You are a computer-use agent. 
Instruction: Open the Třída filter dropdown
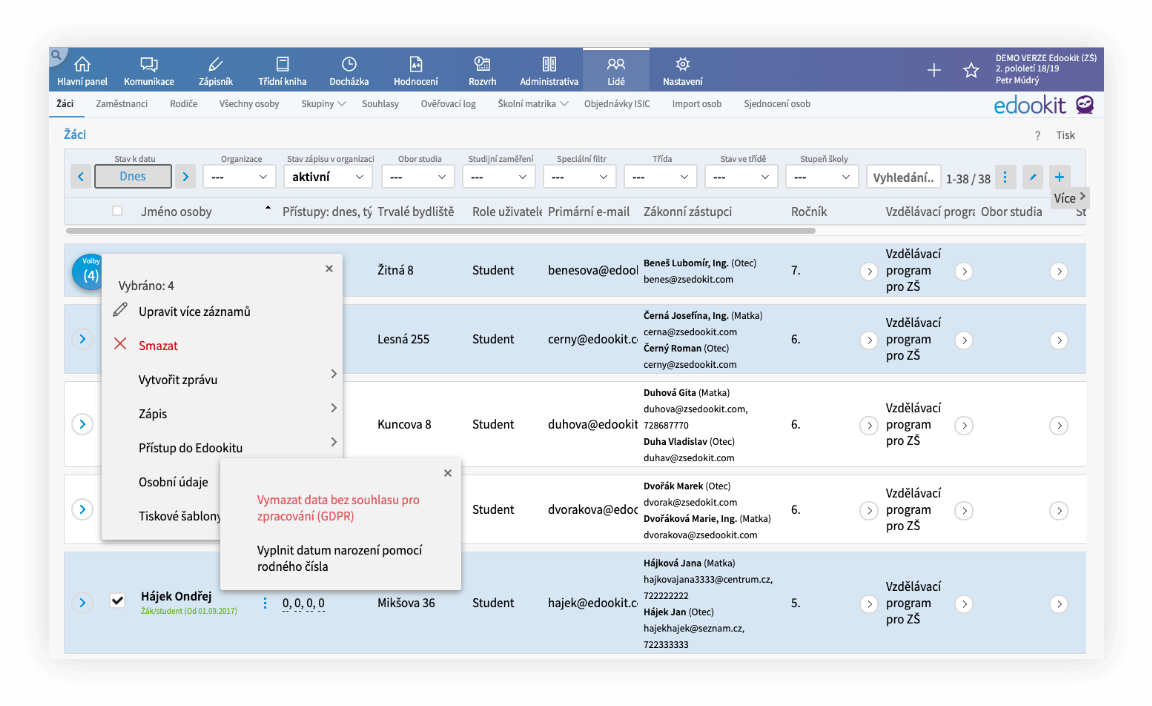tap(660, 176)
